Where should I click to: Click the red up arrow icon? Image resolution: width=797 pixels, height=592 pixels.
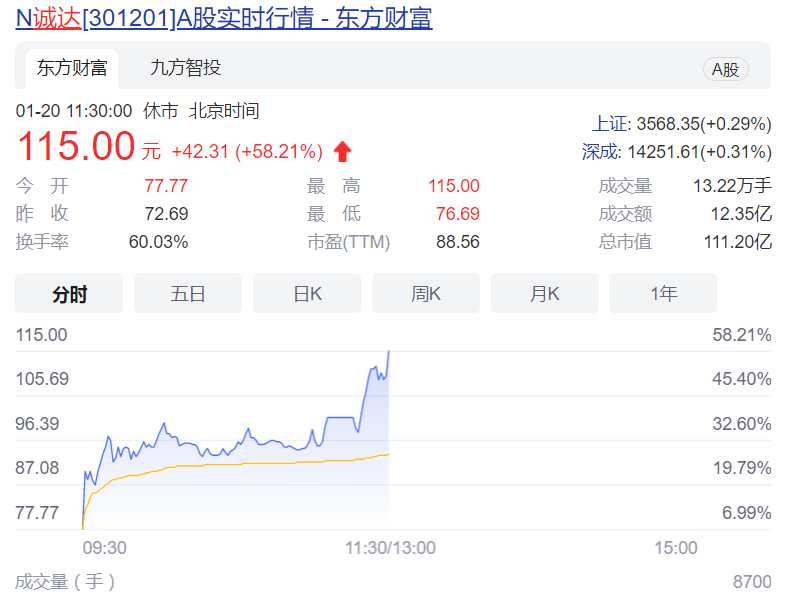coord(343,152)
